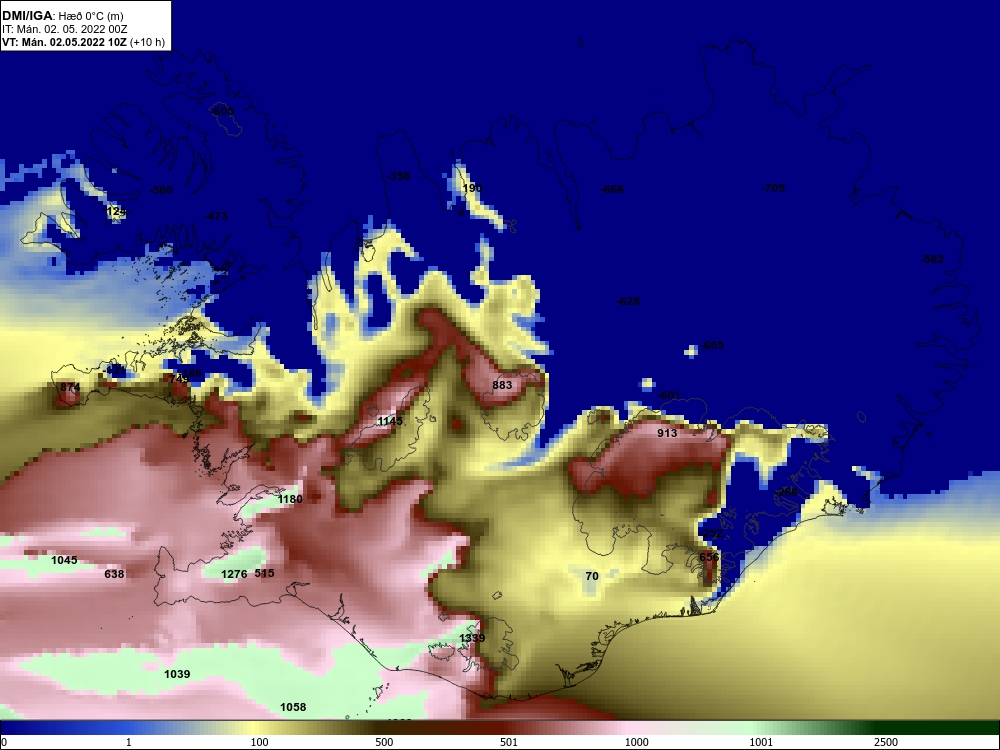The height and width of the screenshot is (750, 1000).
Task: Click the map value 656
Action: (x=709, y=557)
